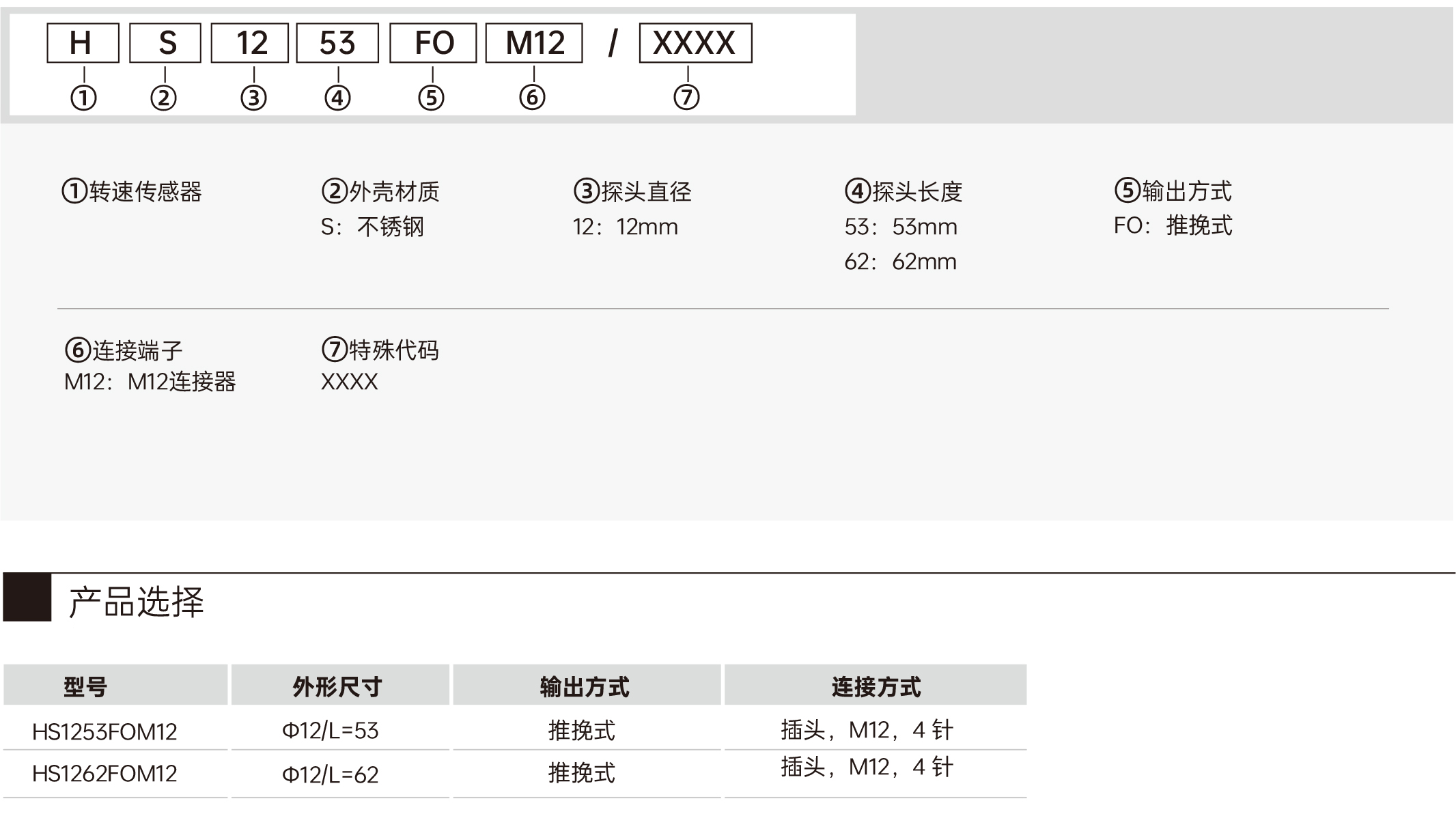Click the circled number 7 marker under XXXX
This screenshot has height=814, width=1456.
click(x=686, y=97)
